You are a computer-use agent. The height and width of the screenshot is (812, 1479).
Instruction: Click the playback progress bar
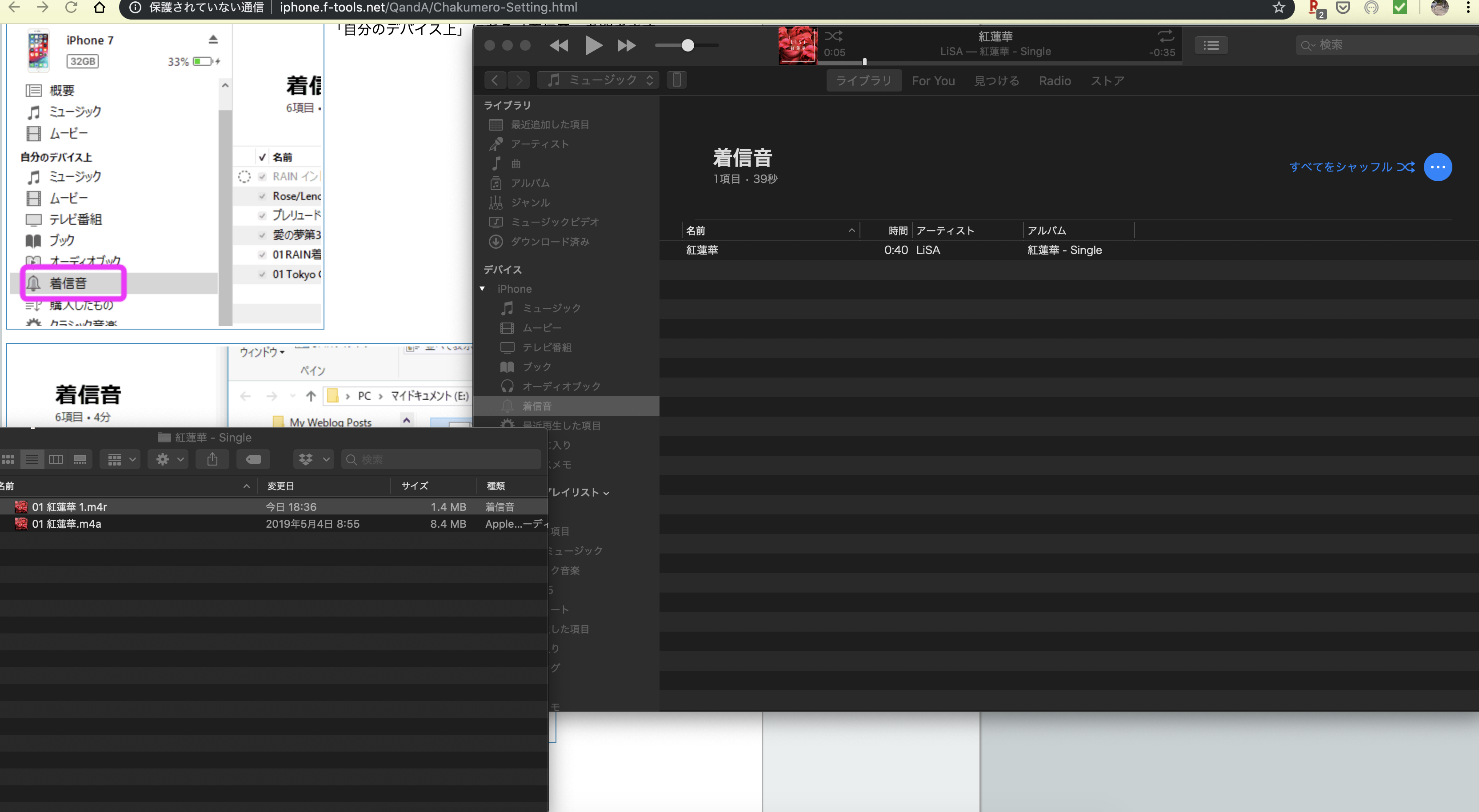(x=999, y=62)
